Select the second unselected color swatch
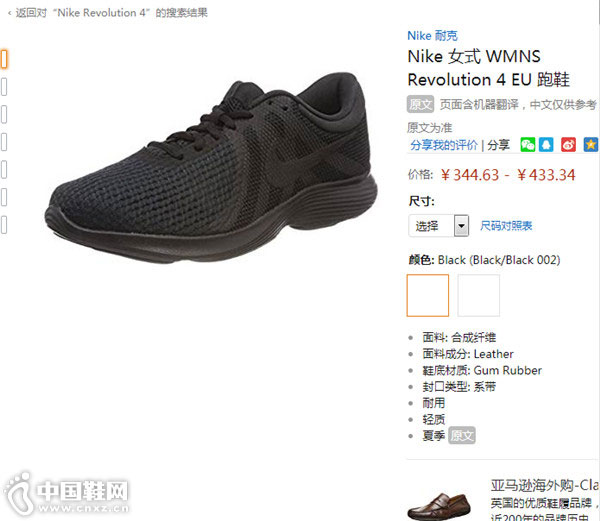This screenshot has width=600, height=521. 478,295
